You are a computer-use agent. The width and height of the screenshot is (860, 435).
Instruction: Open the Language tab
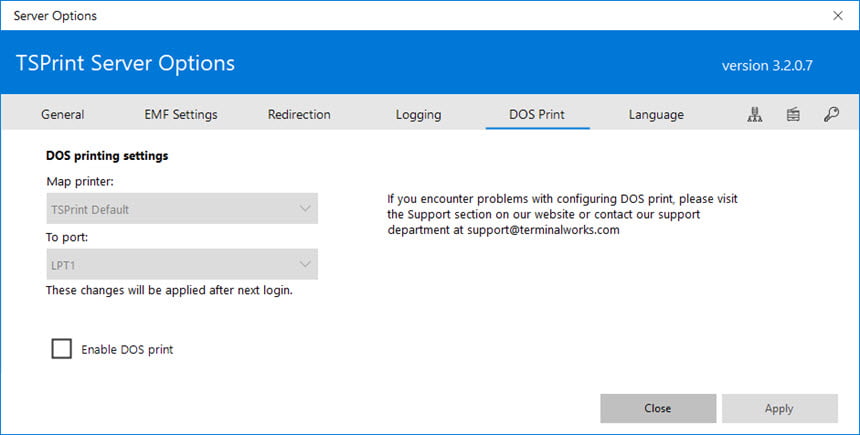tap(656, 114)
